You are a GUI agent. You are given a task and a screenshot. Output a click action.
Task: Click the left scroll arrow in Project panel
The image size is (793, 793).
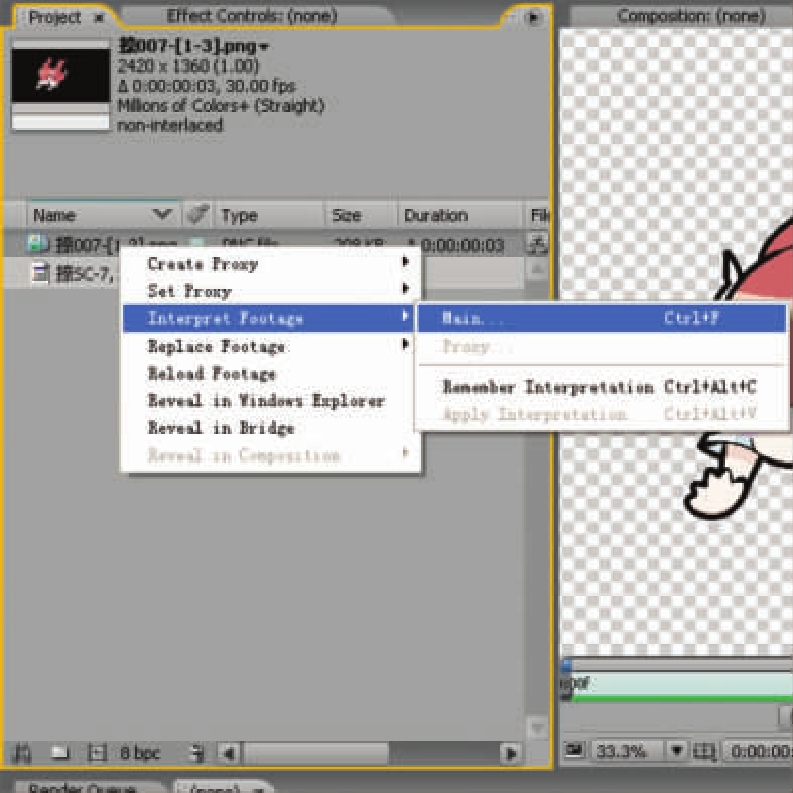tap(229, 754)
